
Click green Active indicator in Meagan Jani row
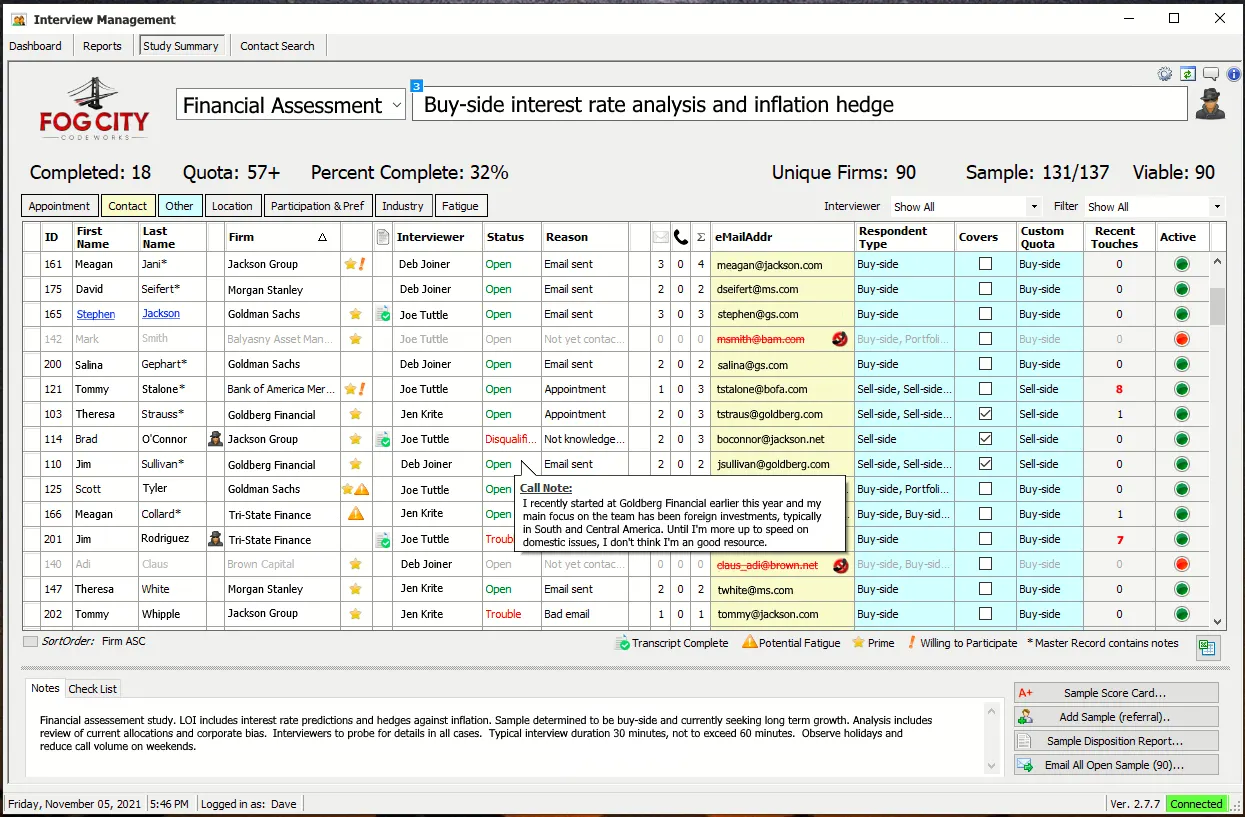pyautogui.click(x=1181, y=265)
